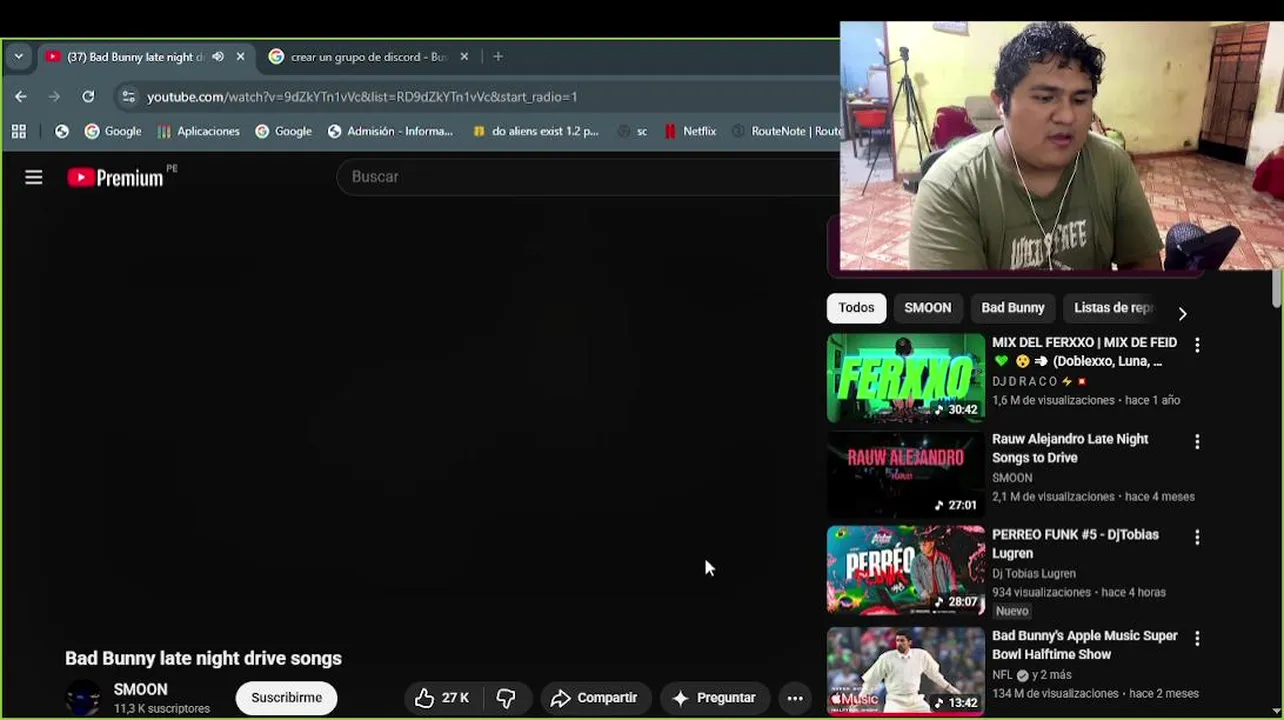Open the Netflix bookmark
The image size is (1284, 720).
coord(690,131)
